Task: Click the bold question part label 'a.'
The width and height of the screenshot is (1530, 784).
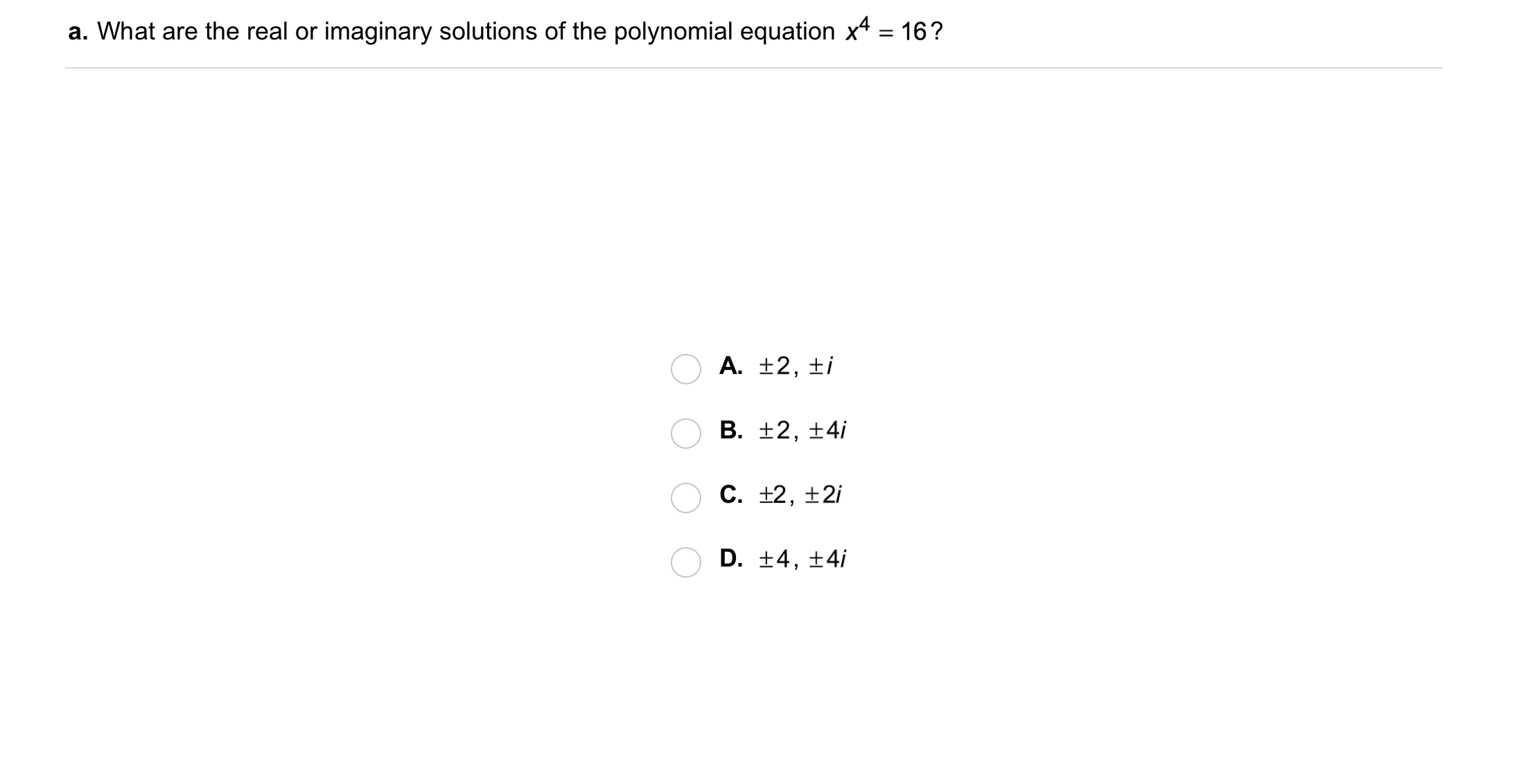Action: pos(78,32)
